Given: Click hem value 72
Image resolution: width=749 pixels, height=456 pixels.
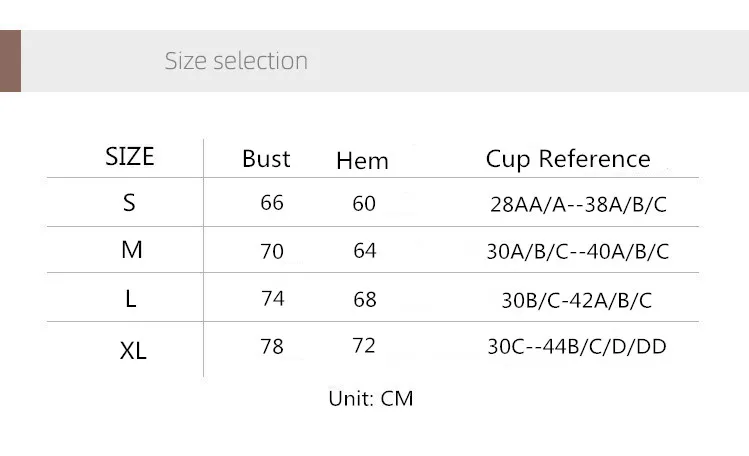Looking at the screenshot, I should (364, 345).
